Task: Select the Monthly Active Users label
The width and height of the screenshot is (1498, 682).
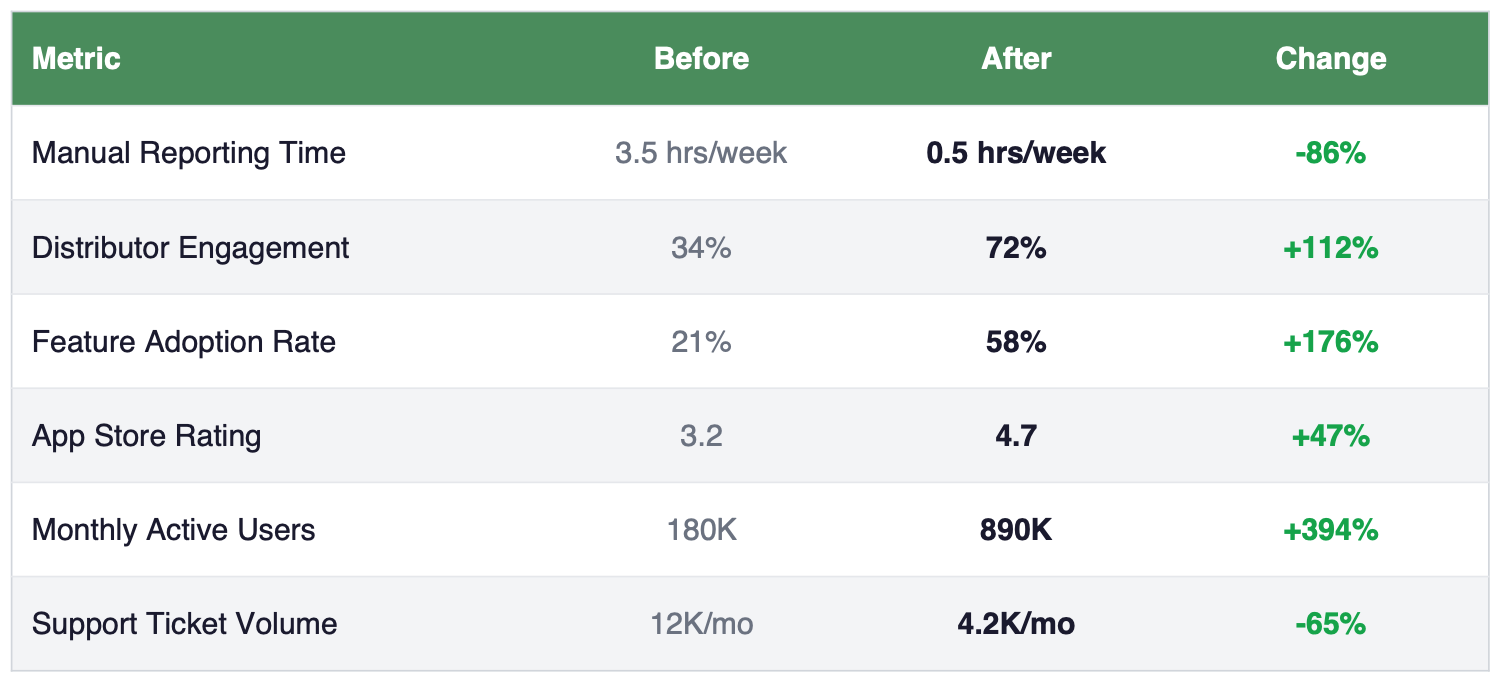Action: (174, 530)
